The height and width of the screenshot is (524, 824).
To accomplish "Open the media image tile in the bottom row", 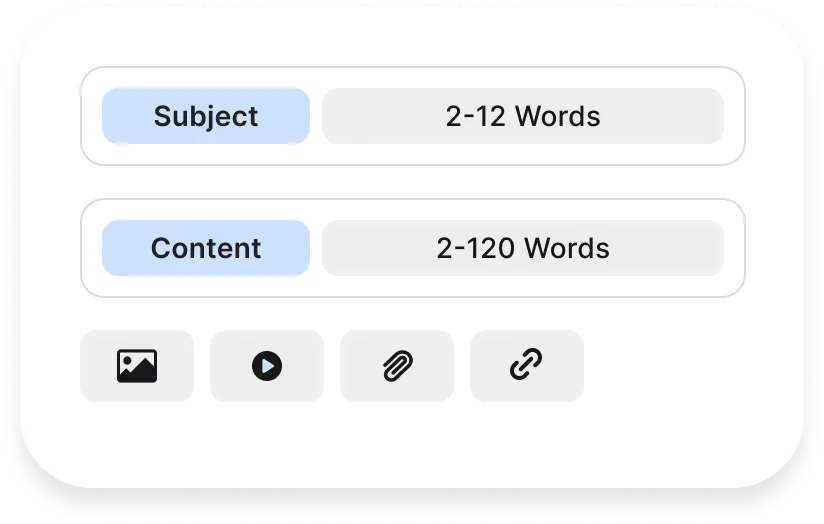I will tap(137, 366).
